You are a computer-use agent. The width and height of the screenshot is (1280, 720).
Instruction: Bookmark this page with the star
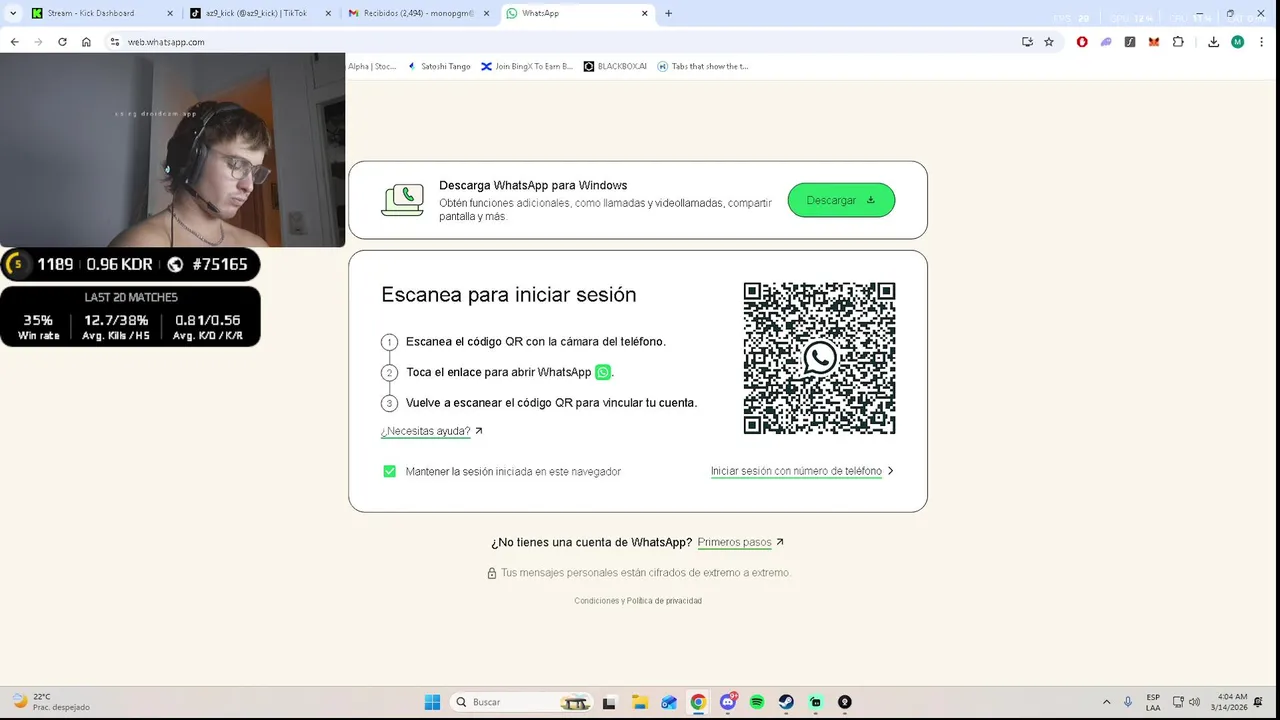1049,42
